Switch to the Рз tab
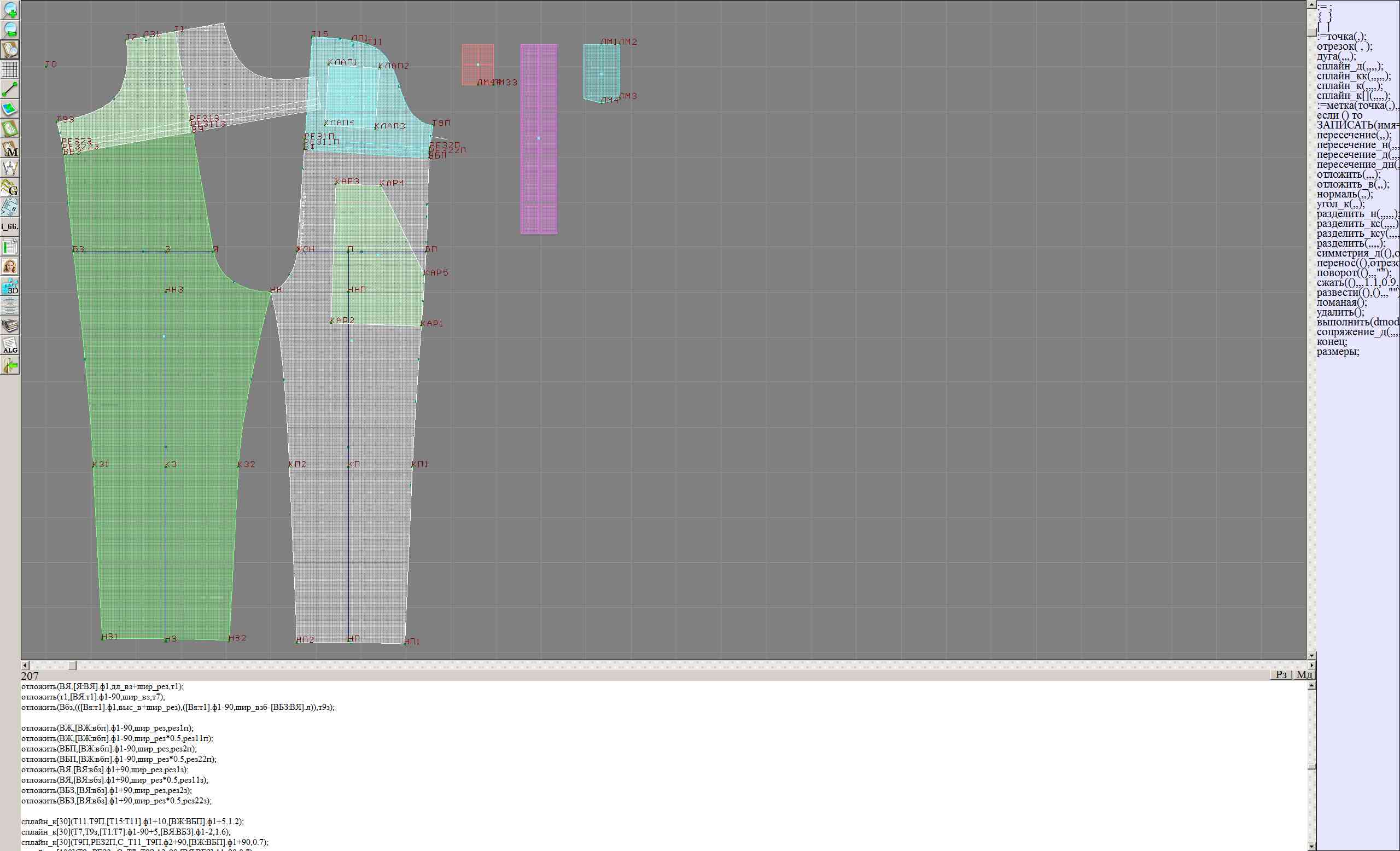1400x851 pixels. point(1281,674)
